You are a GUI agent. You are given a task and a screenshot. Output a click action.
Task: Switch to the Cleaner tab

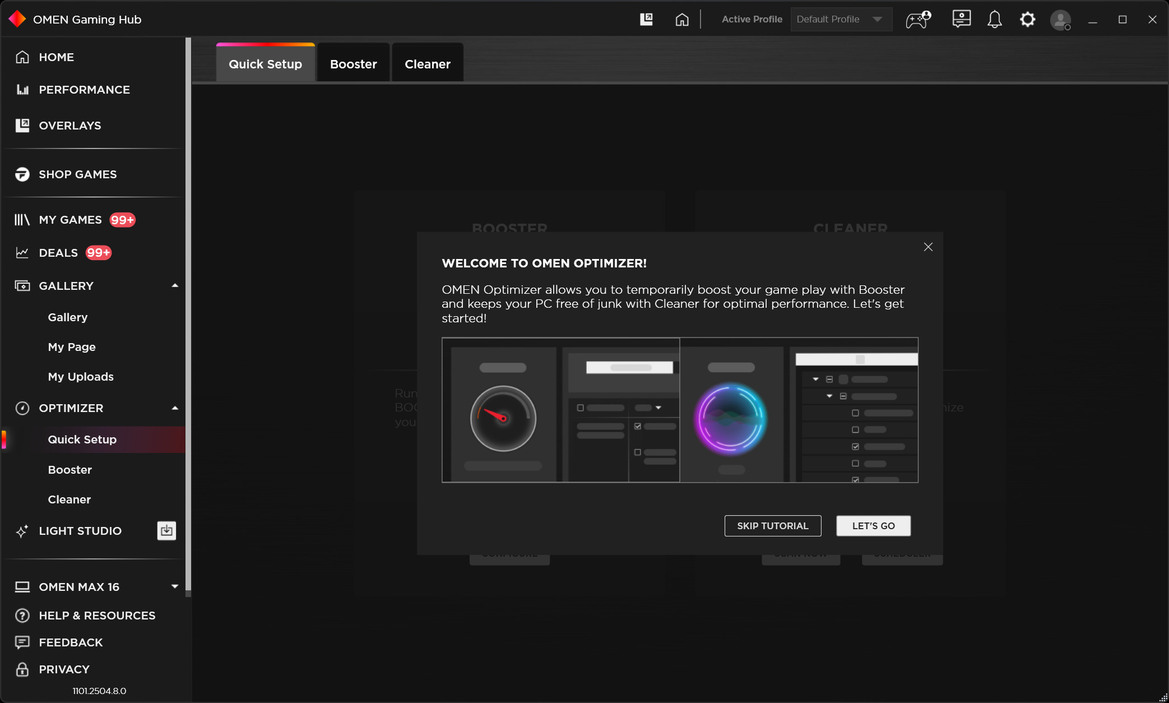tap(427, 63)
